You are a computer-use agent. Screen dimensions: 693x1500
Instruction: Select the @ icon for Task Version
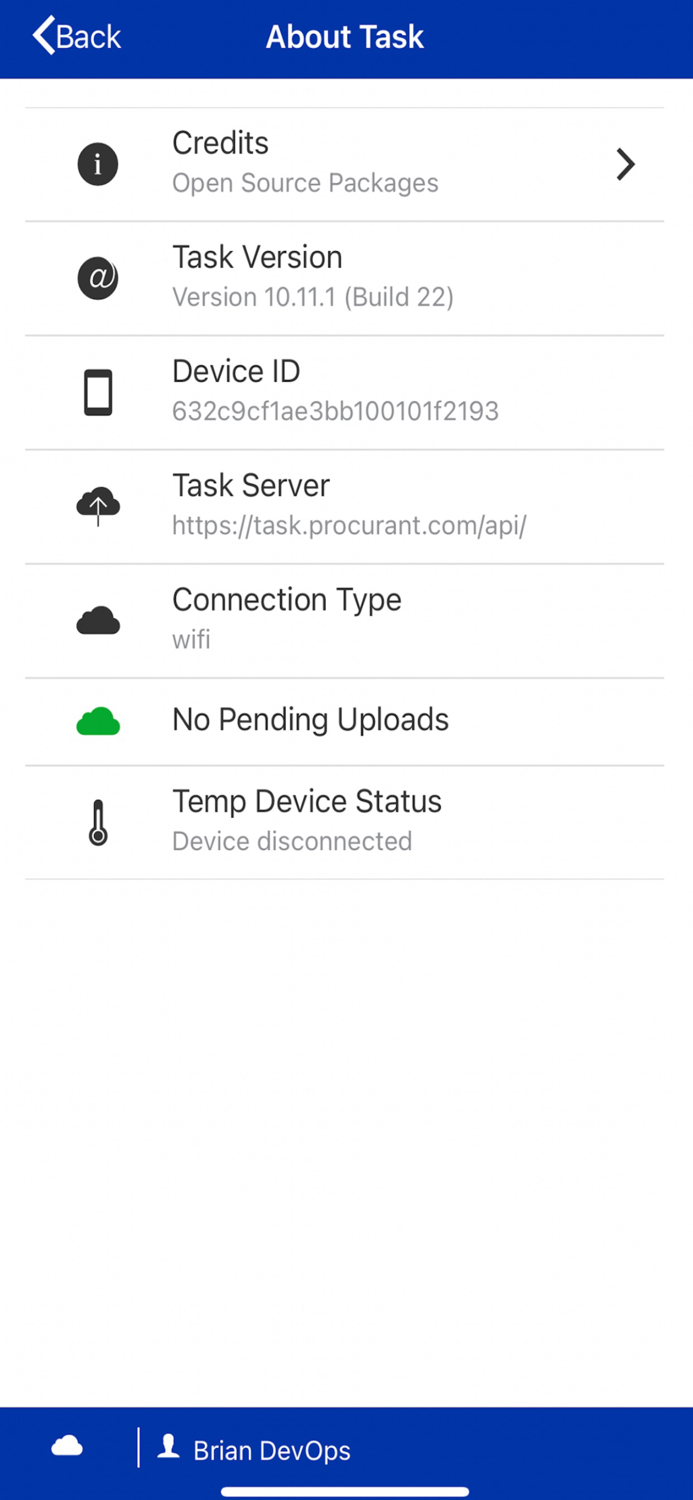pos(97,279)
